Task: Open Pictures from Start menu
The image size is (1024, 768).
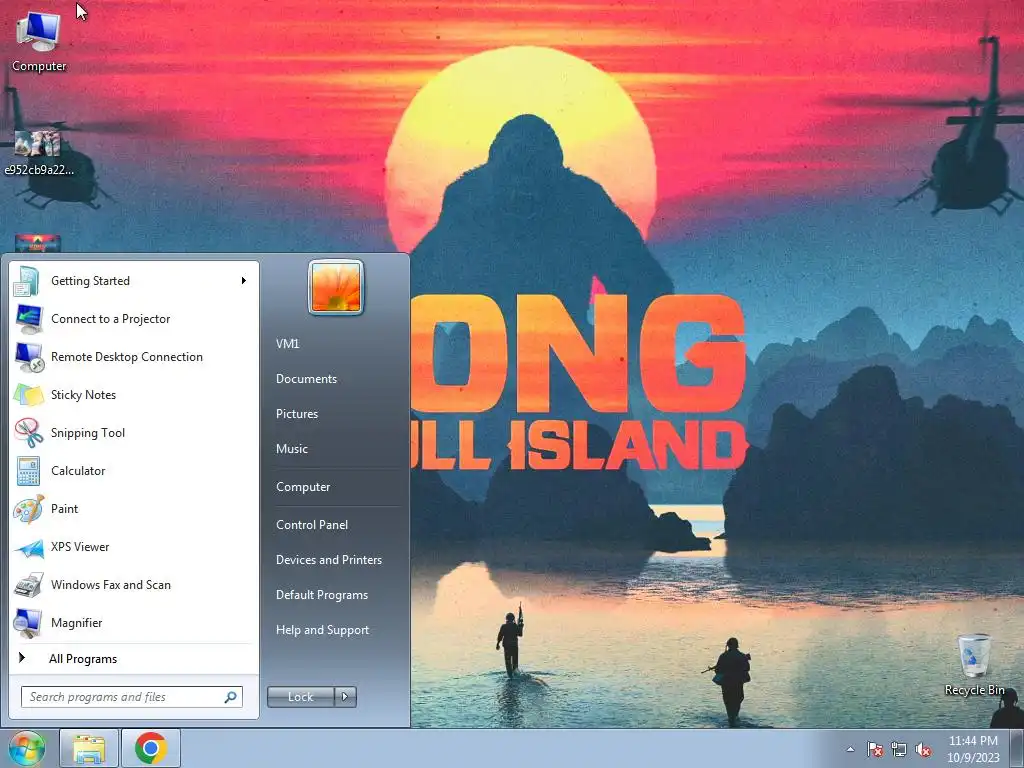Action: pyautogui.click(x=297, y=414)
